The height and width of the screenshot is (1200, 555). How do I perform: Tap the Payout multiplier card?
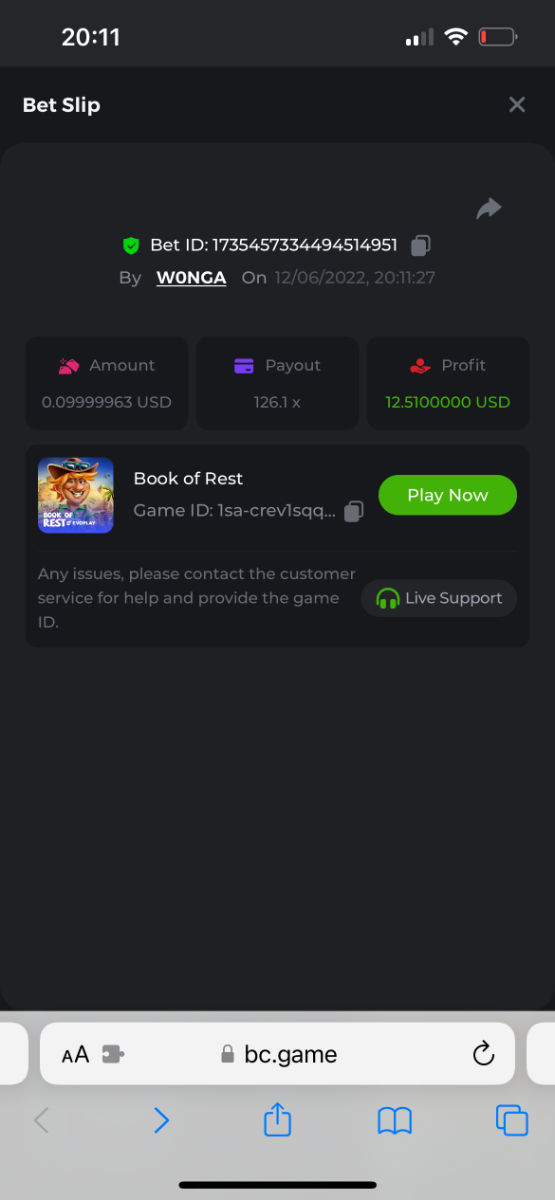click(x=277, y=383)
